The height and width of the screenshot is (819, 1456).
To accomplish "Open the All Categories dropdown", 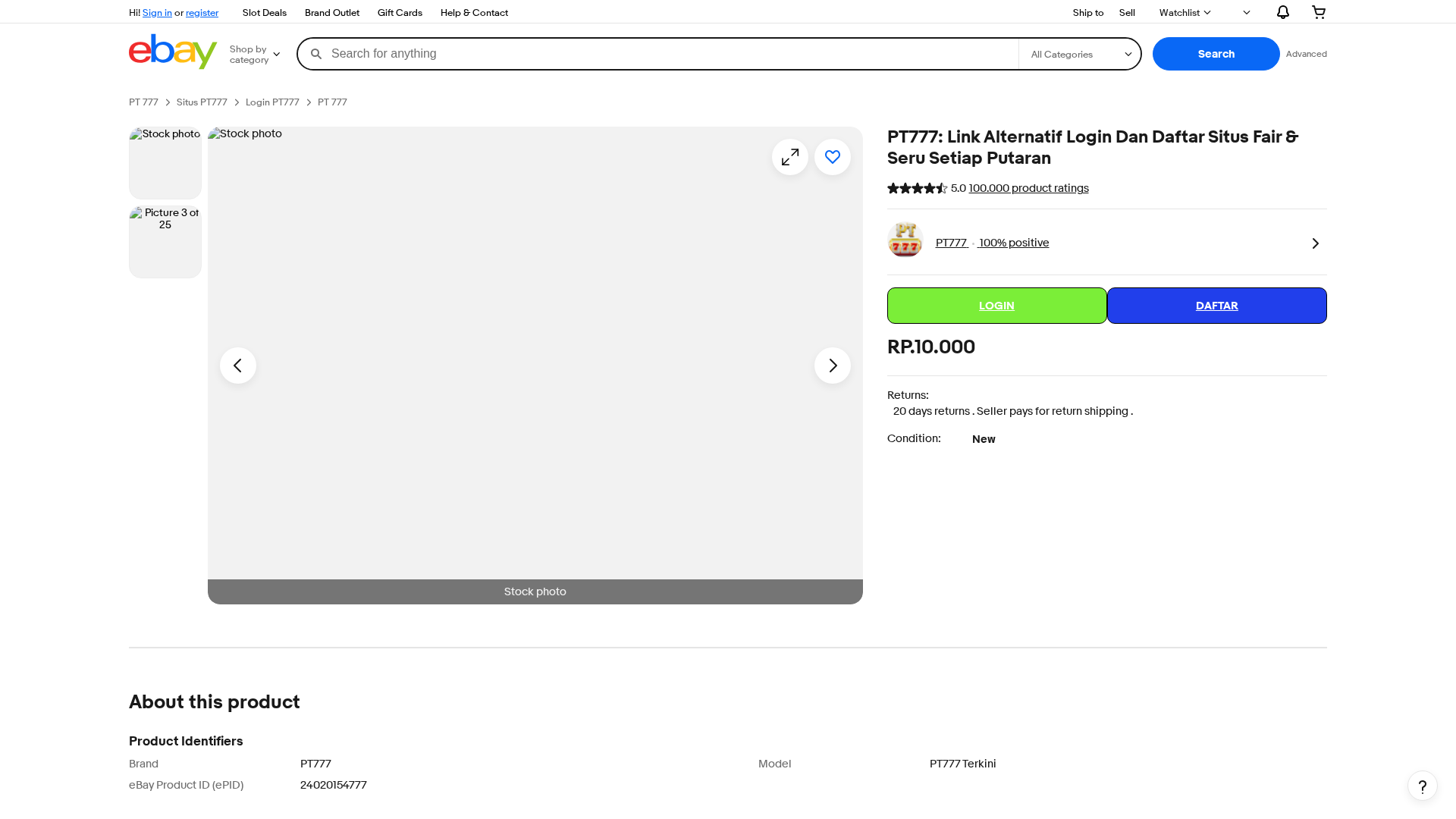I will (1081, 55).
